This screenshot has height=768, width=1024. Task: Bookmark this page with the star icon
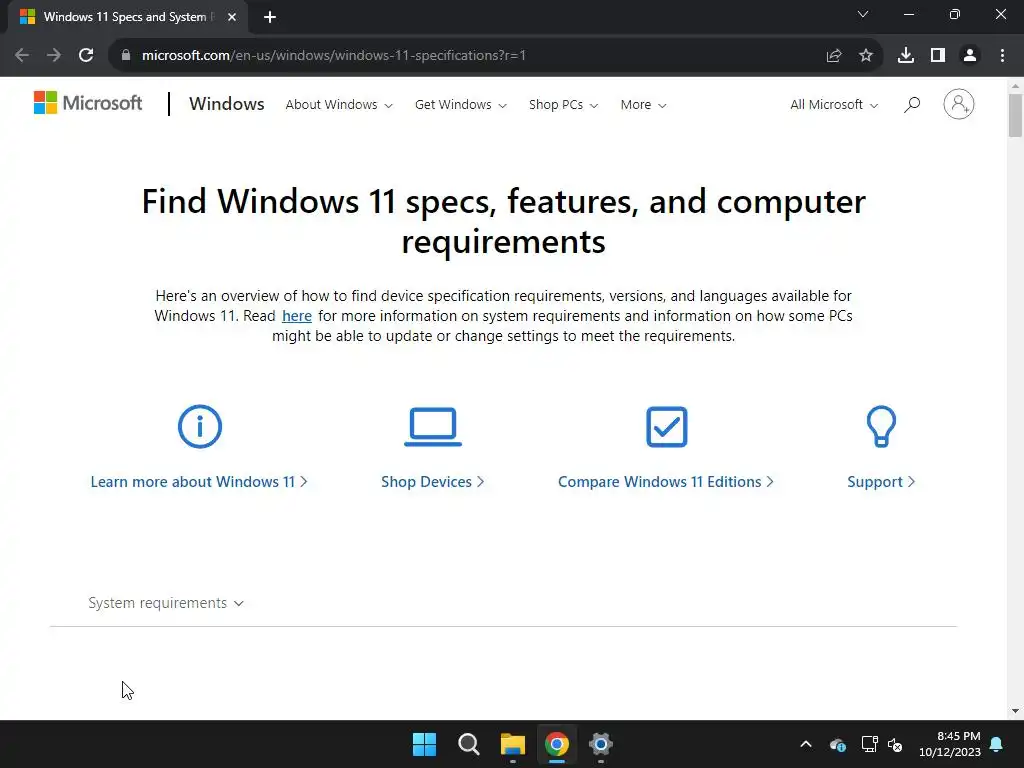pos(866,56)
